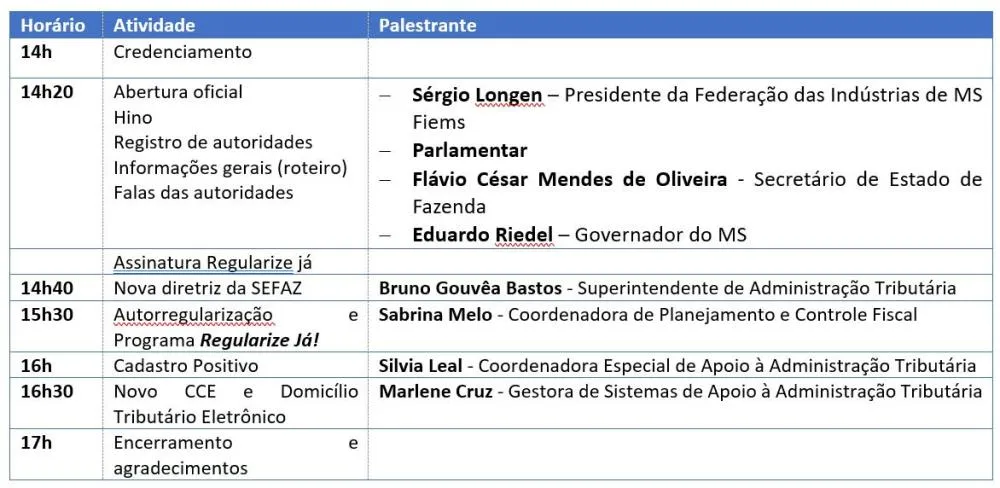Click the Horário column header
The width and height of the screenshot is (1000, 488).
click(52, 25)
